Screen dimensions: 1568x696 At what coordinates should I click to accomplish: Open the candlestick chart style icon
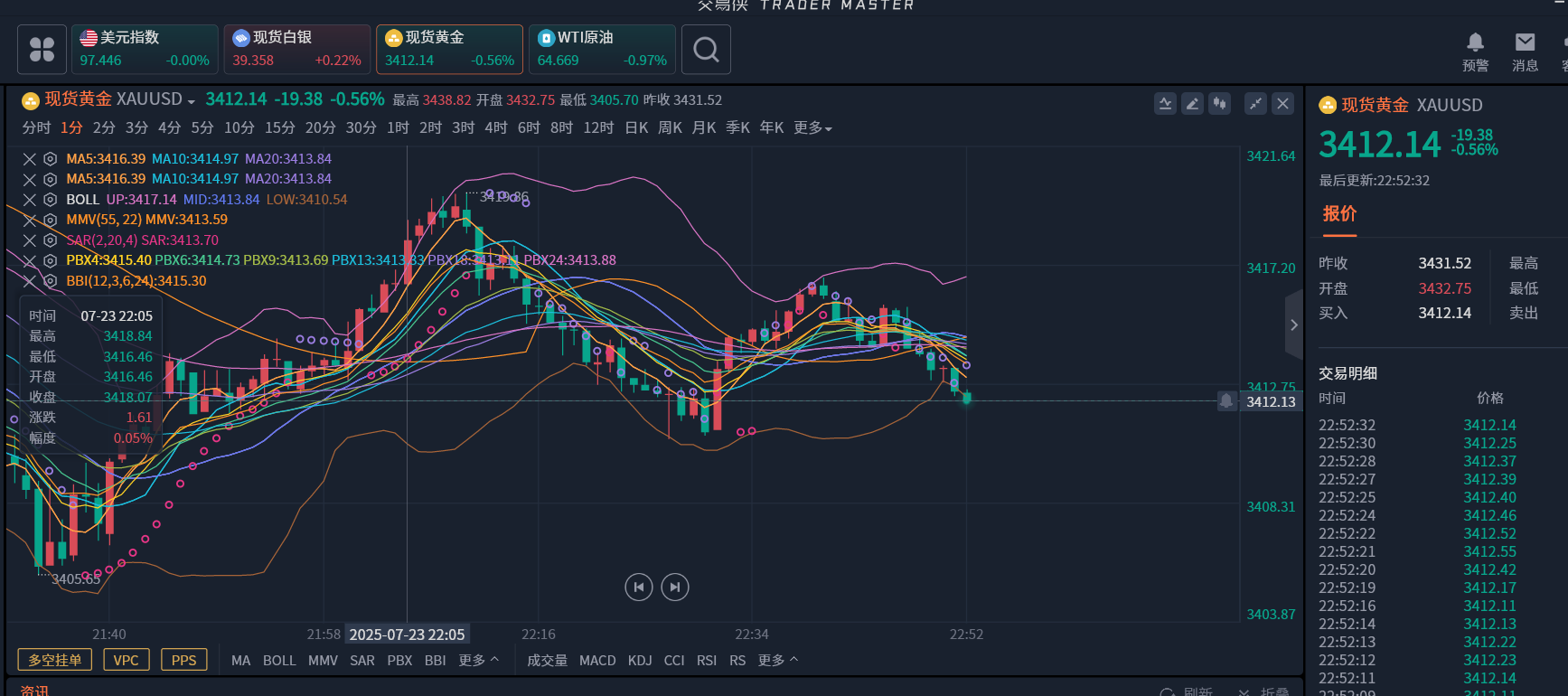[1219, 104]
